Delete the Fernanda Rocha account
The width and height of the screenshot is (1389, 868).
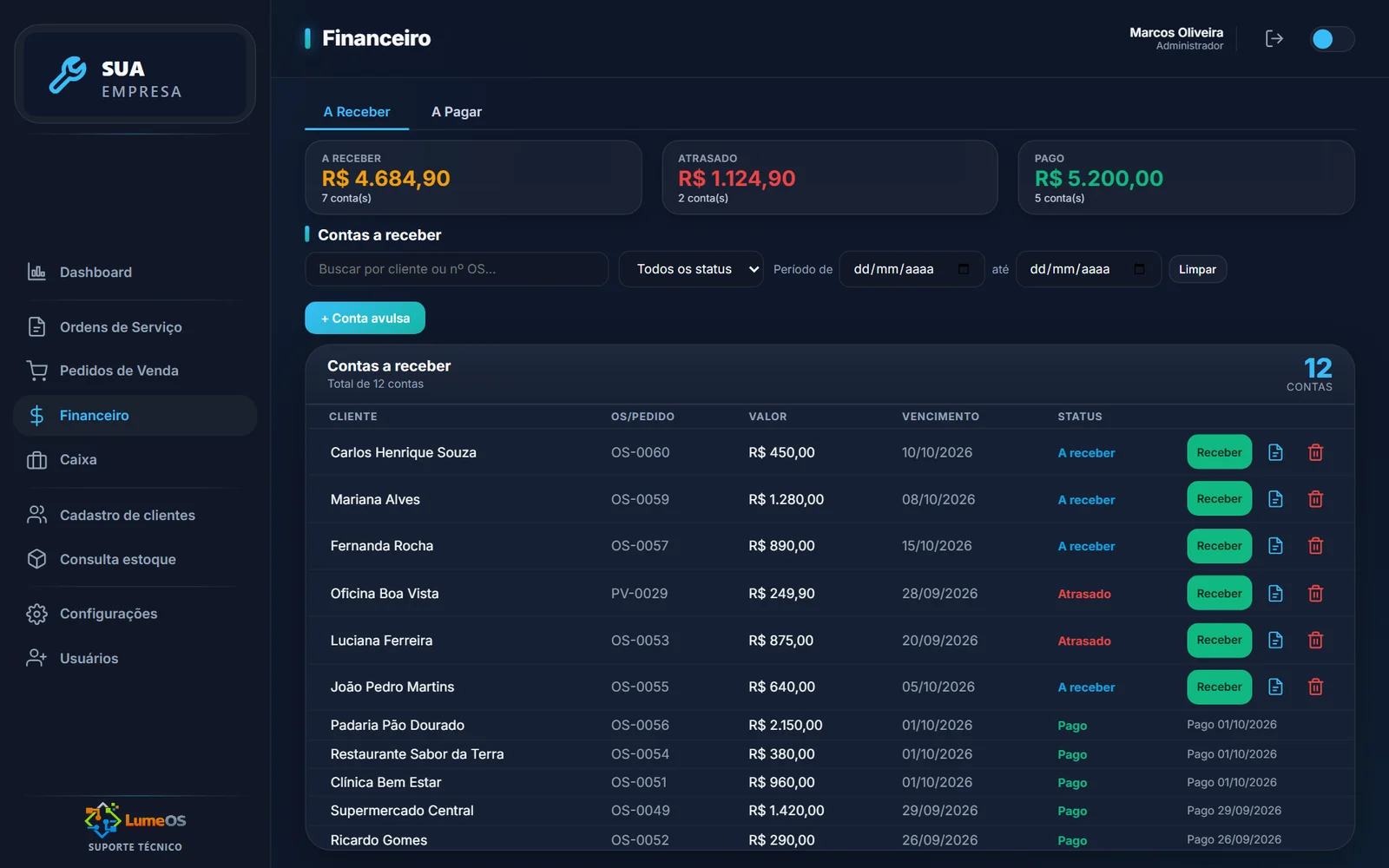(x=1315, y=546)
